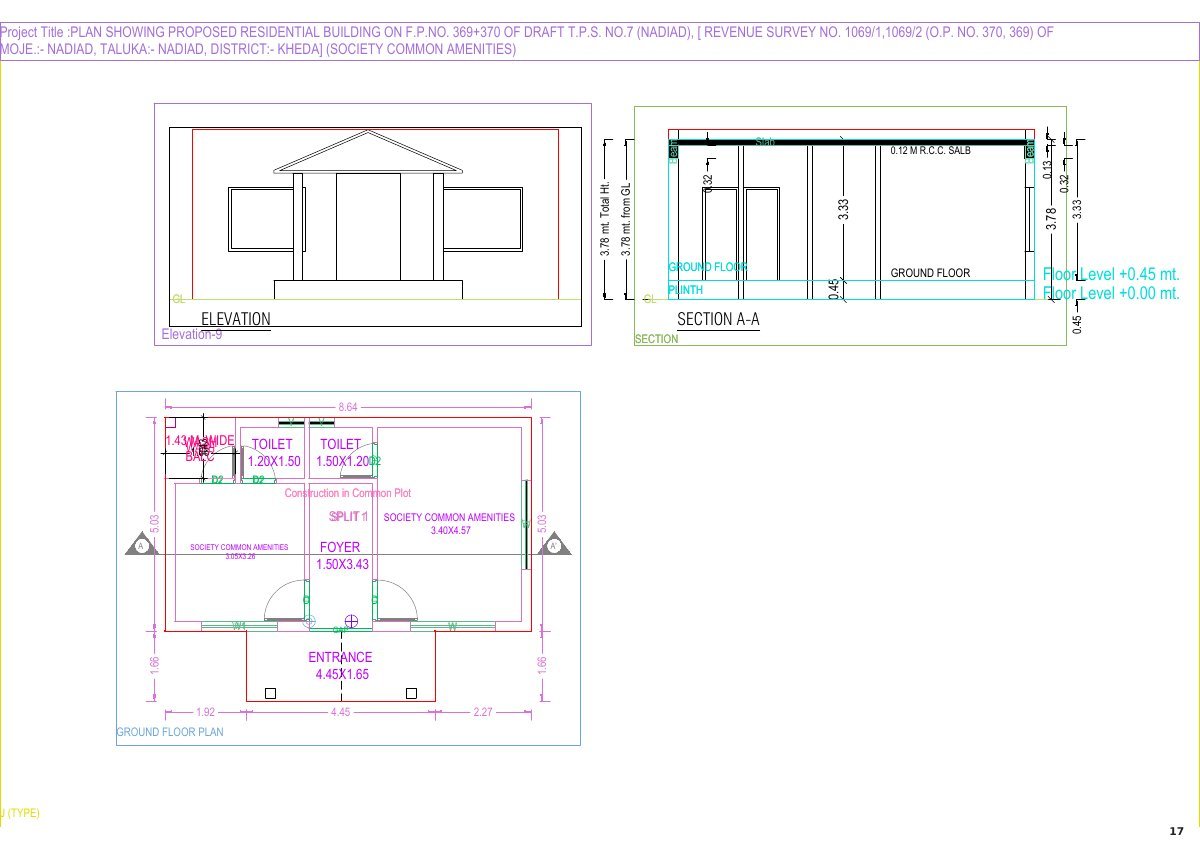Click the green Slab label in section

click(x=765, y=143)
